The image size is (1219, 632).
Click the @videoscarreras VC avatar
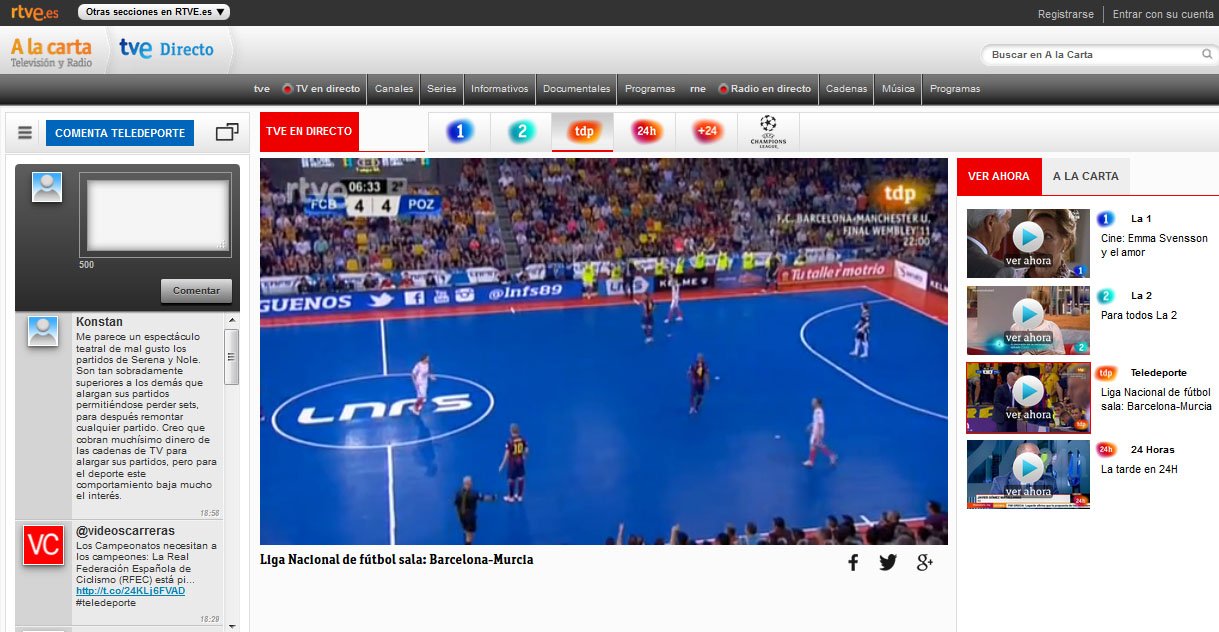coord(43,544)
